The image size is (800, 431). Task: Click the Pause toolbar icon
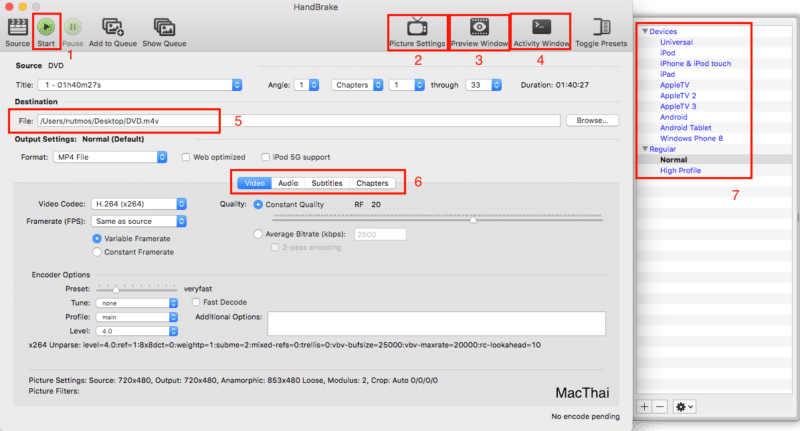click(x=72, y=27)
